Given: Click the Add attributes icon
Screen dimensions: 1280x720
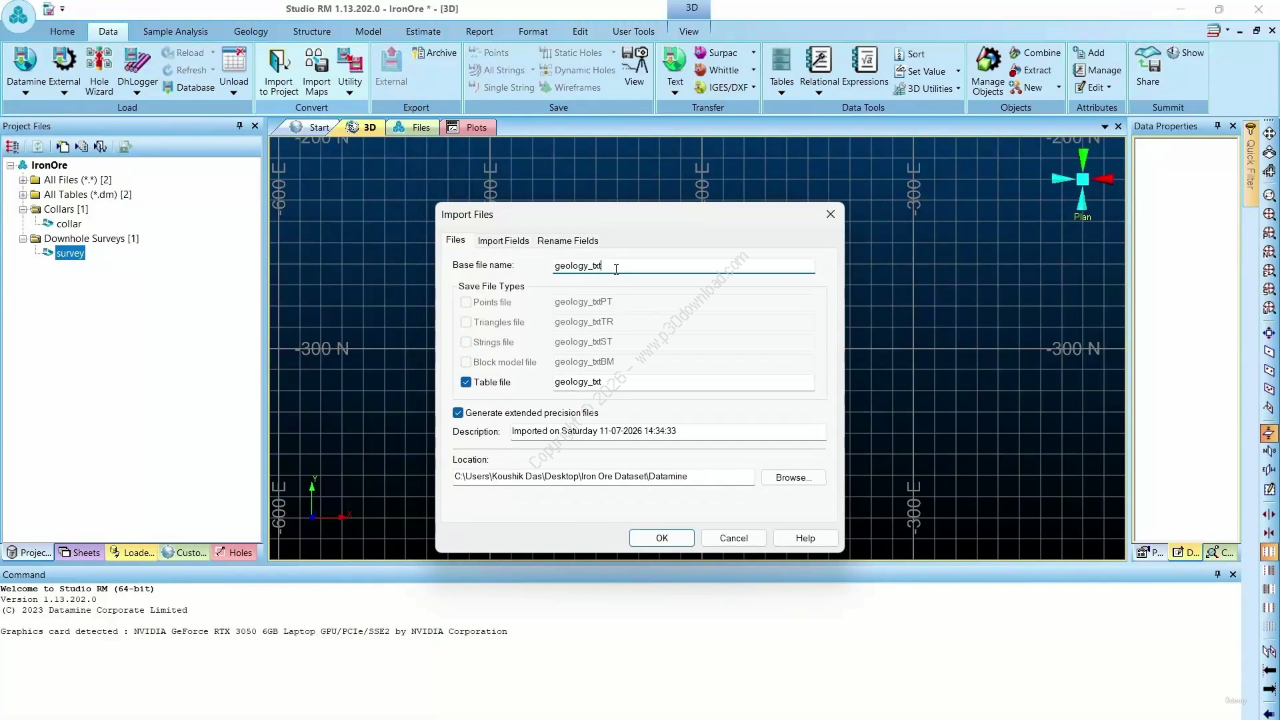Looking at the screenshot, I should click(x=1088, y=53).
